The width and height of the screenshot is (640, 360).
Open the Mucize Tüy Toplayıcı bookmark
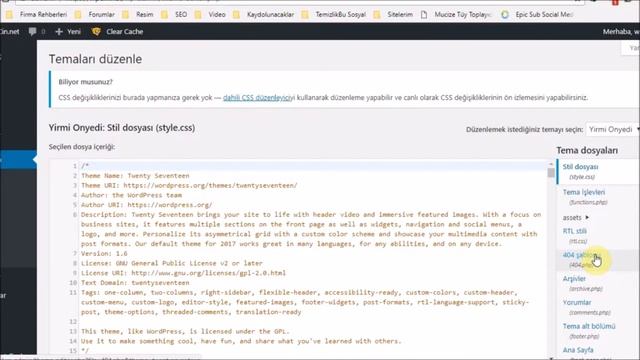click(456, 15)
